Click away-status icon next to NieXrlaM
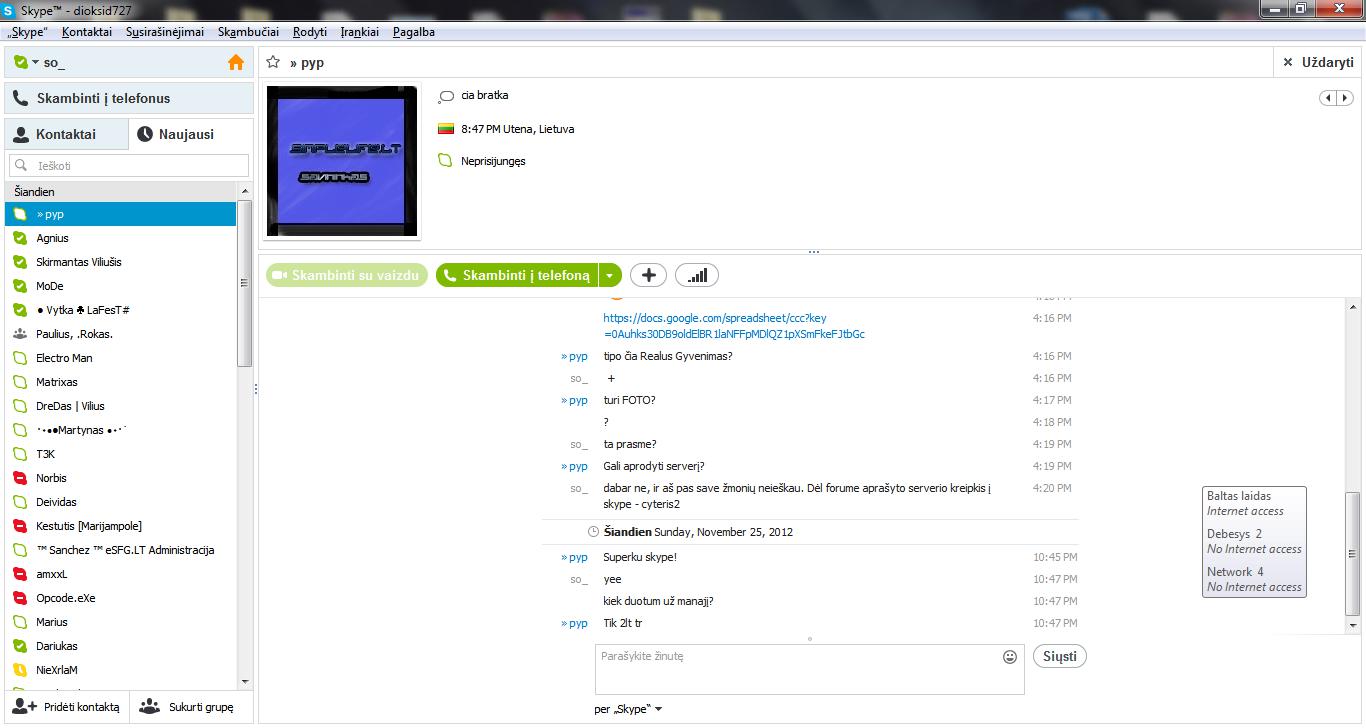The height and width of the screenshot is (728, 1366). (x=20, y=670)
